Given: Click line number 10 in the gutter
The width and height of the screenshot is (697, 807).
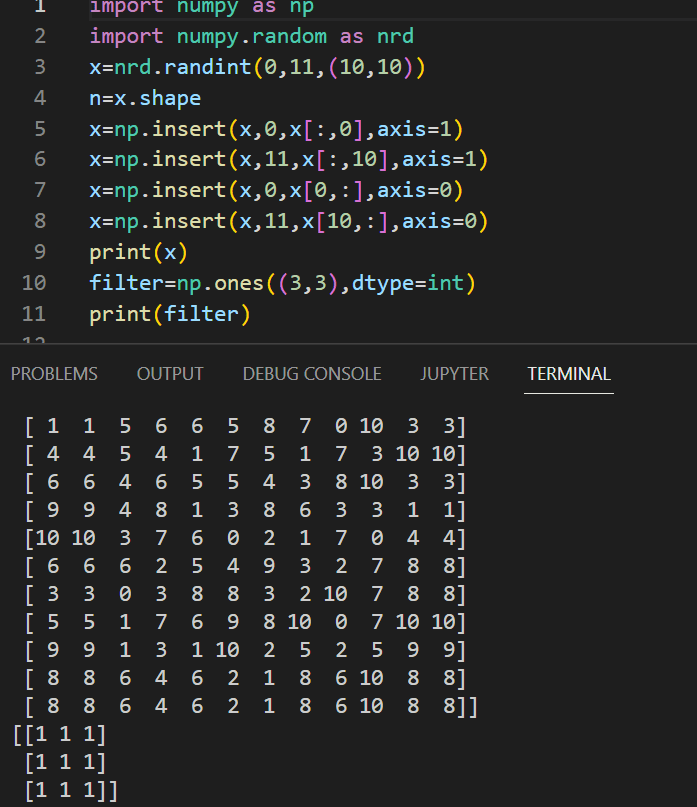Looking at the screenshot, I should tap(33, 282).
